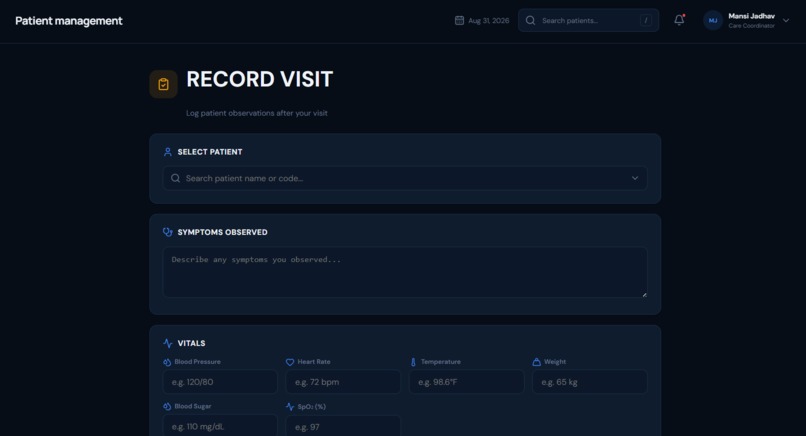Screen dimensions: 806x436
Task: Click the SELECT PATIENT section title
Action: click(210, 152)
